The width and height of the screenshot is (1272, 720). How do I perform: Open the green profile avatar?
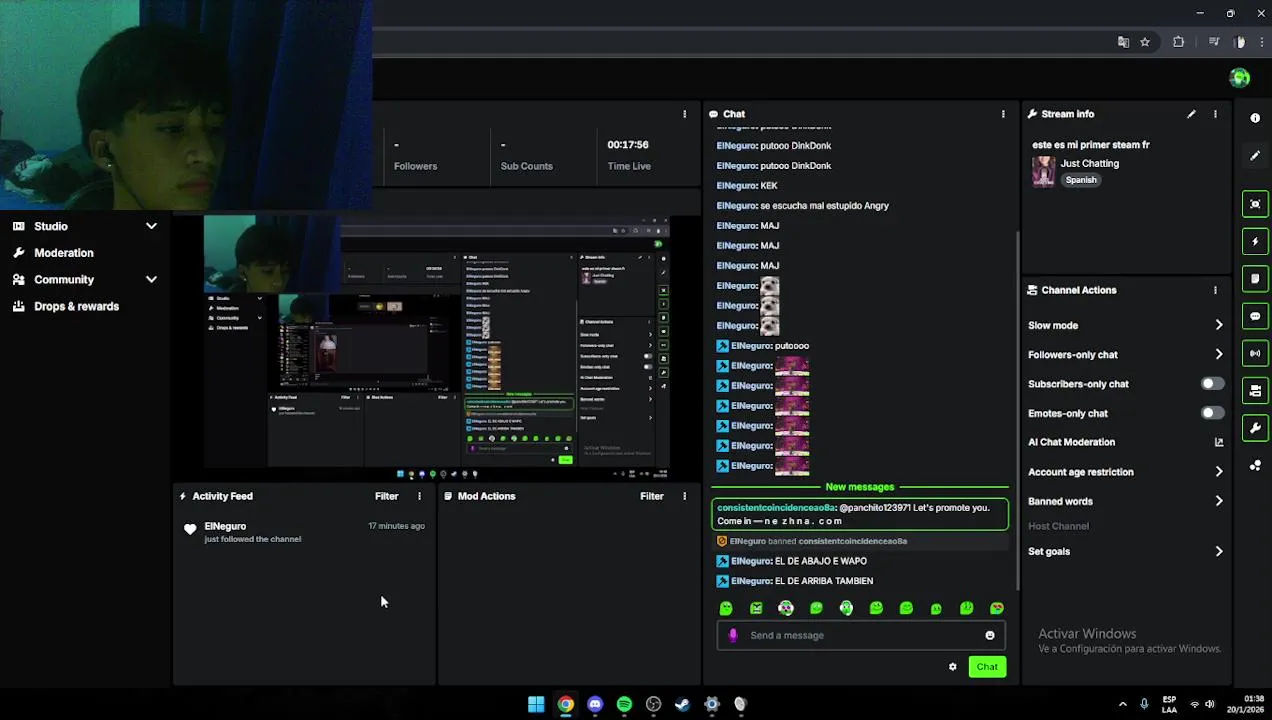[x=1240, y=78]
